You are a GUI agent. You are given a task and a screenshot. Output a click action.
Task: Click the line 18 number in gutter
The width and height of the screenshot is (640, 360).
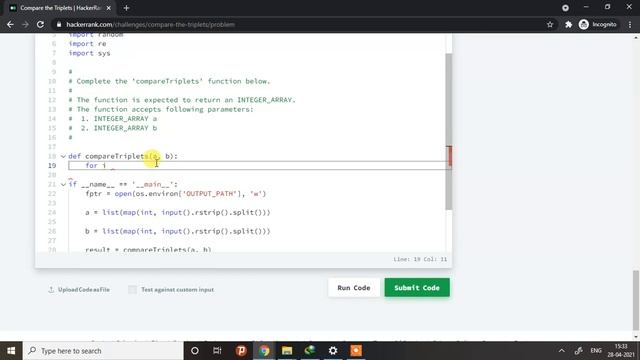tap(52, 156)
